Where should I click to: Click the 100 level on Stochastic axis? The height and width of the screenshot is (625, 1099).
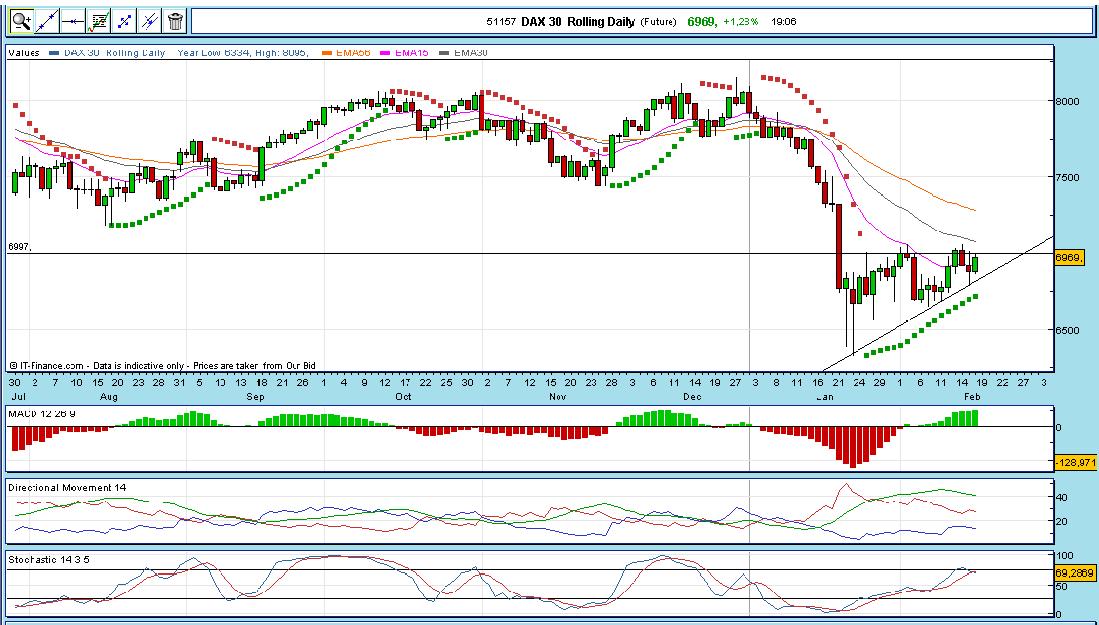tap(1064, 556)
